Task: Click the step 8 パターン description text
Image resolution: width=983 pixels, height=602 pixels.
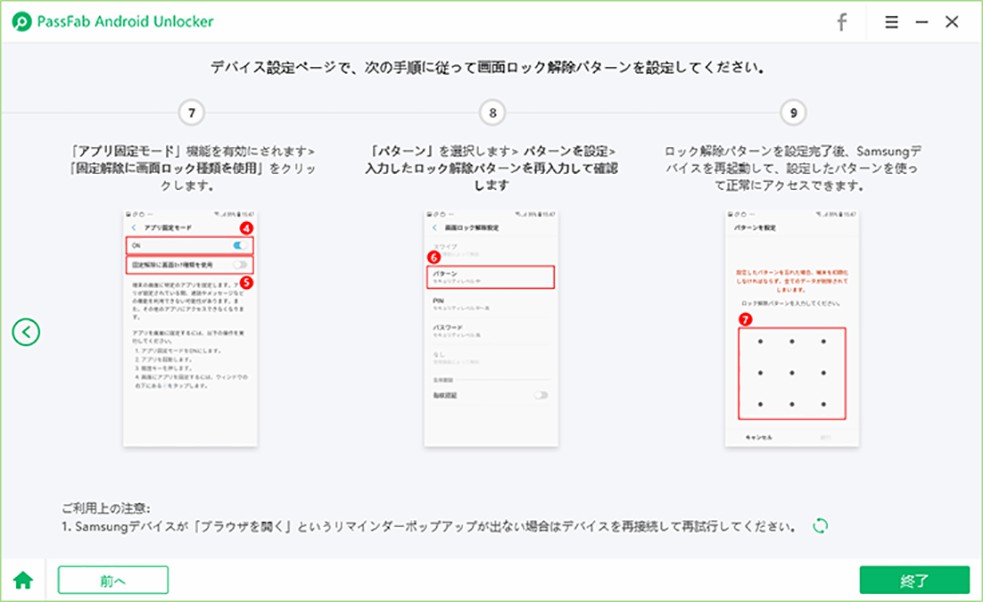Action: pos(492,168)
